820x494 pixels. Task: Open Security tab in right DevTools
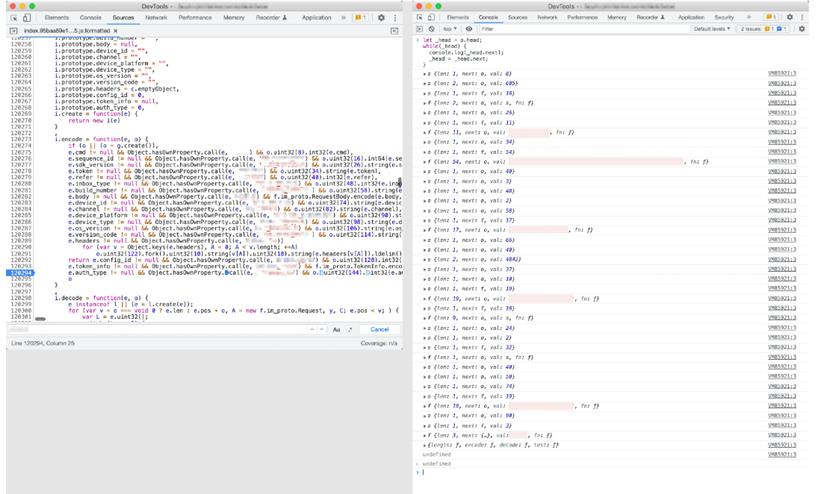click(x=724, y=17)
